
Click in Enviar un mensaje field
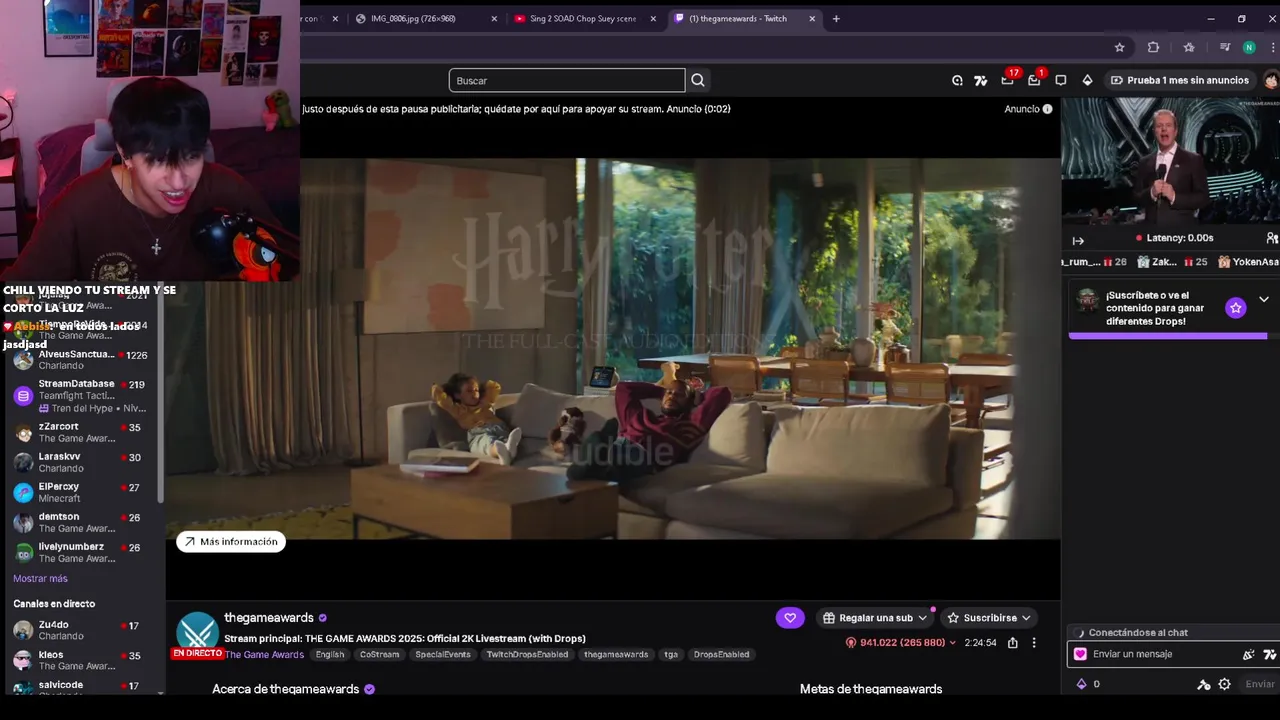[x=1158, y=654]
